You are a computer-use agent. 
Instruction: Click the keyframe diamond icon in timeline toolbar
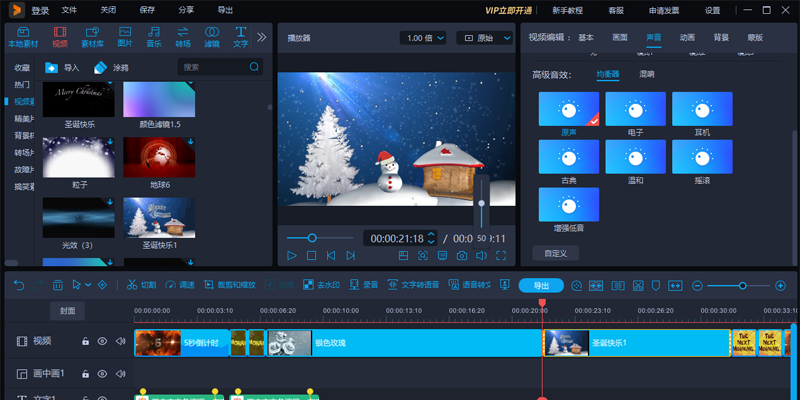tap(102, 285)
